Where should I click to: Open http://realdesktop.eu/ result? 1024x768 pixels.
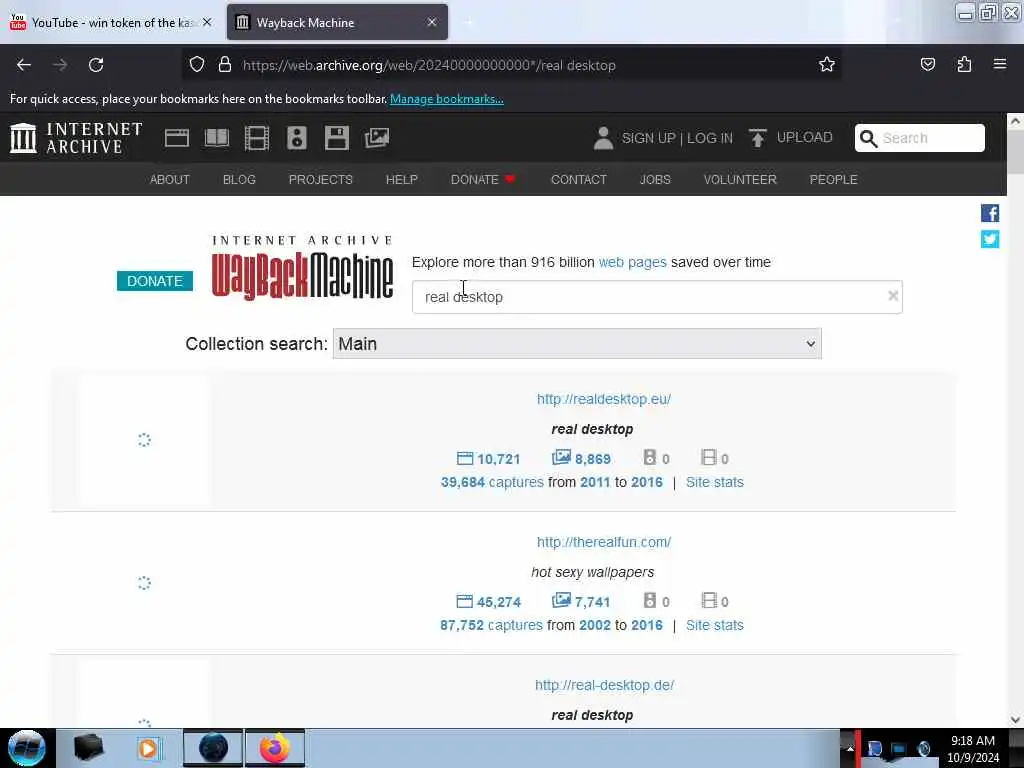[x=604, y=399]
